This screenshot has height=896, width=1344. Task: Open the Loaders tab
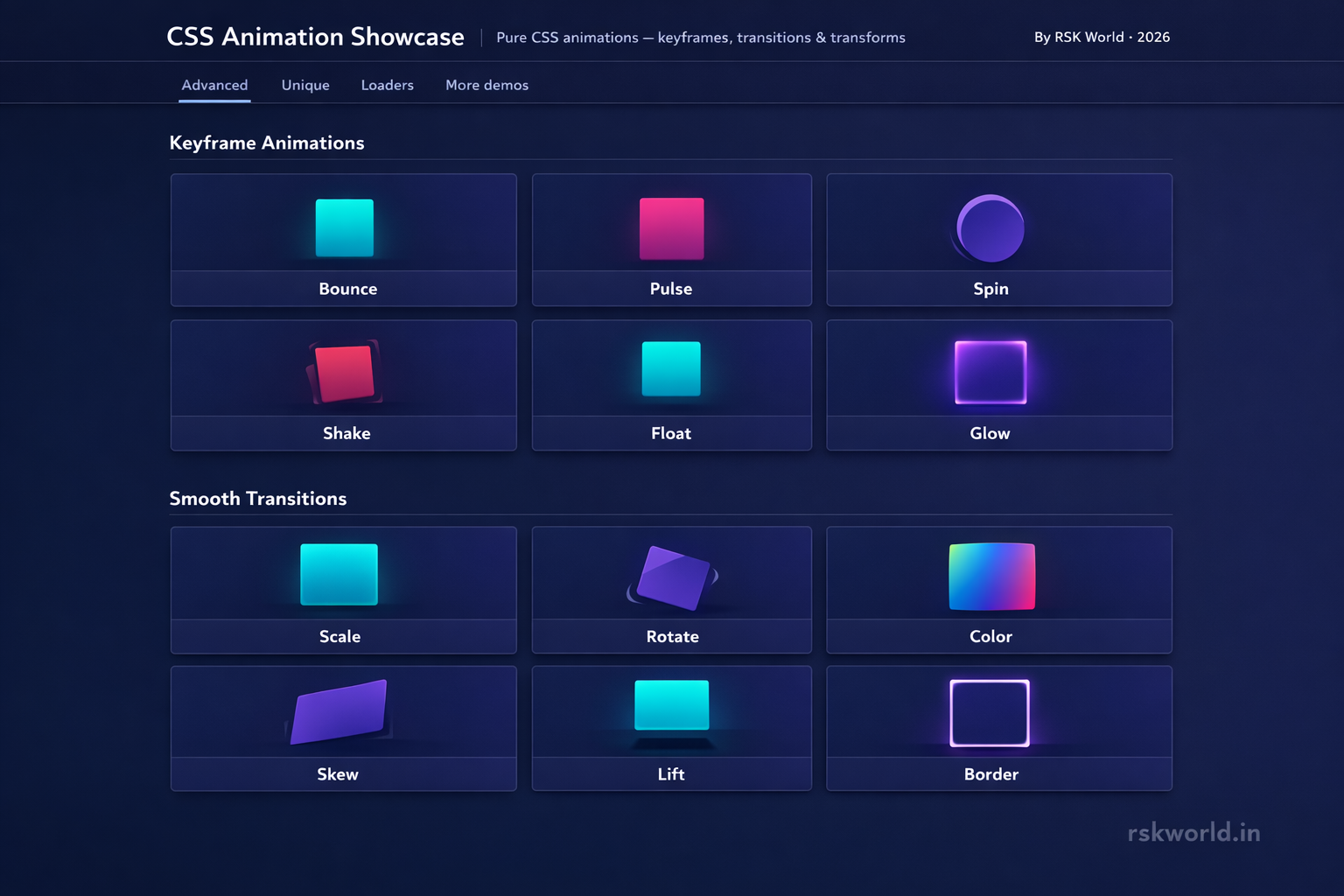[x=388, y=85]
